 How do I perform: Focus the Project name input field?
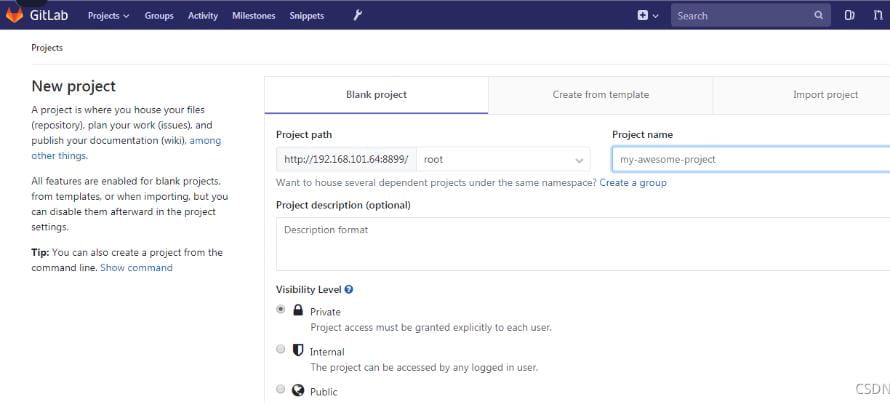coord(750,159)
